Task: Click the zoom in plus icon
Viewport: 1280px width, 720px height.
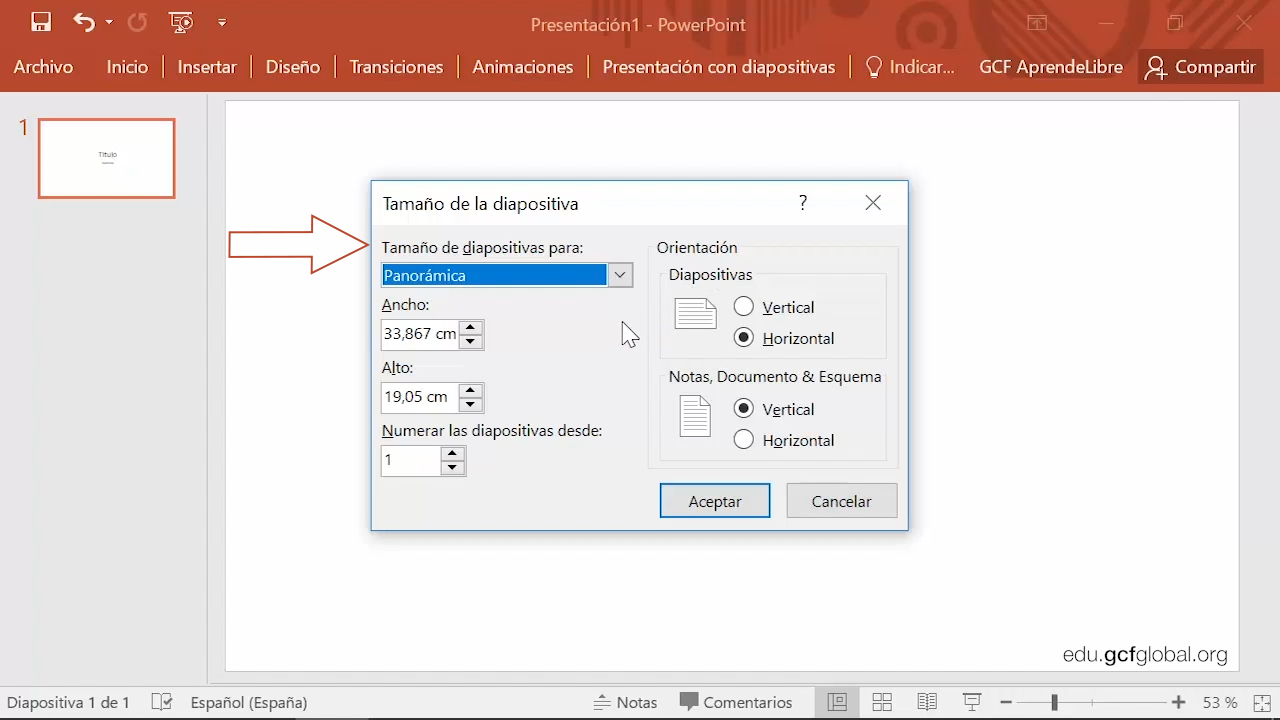Action: (1179, 702)
